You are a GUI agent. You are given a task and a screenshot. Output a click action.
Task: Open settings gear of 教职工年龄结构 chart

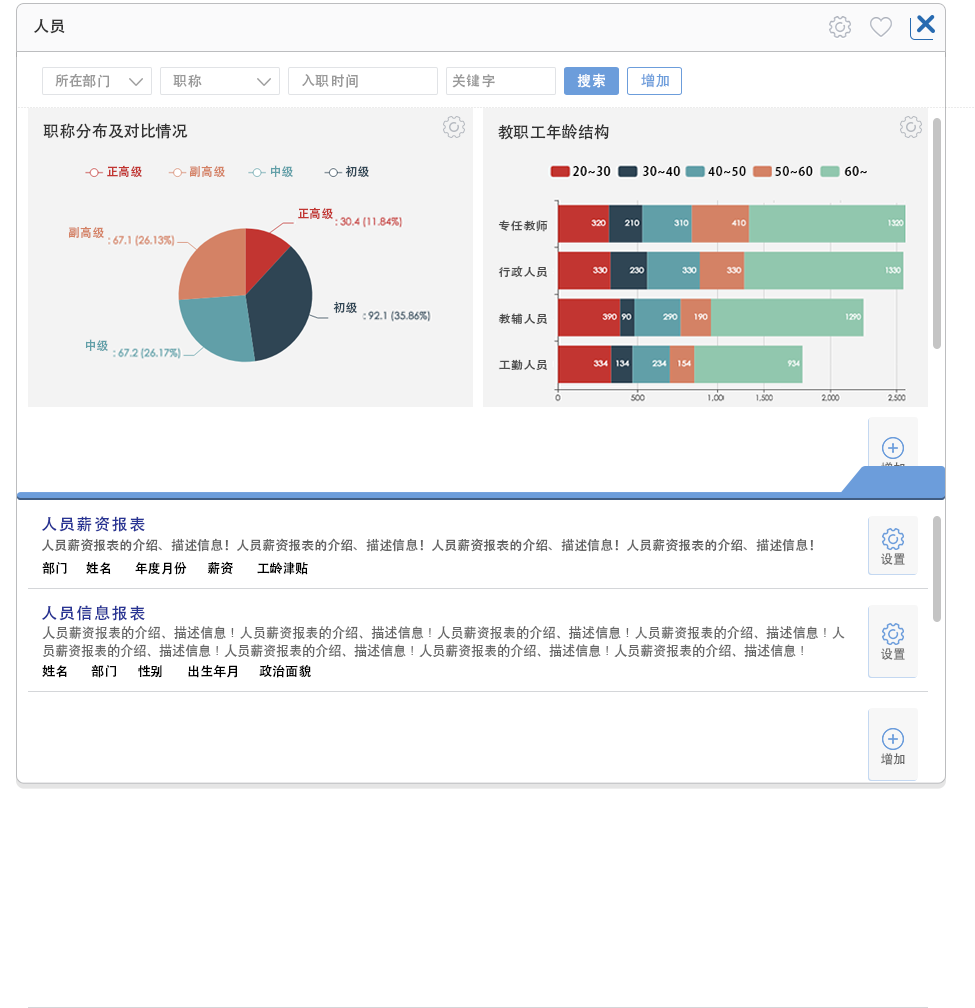point(910,127)
